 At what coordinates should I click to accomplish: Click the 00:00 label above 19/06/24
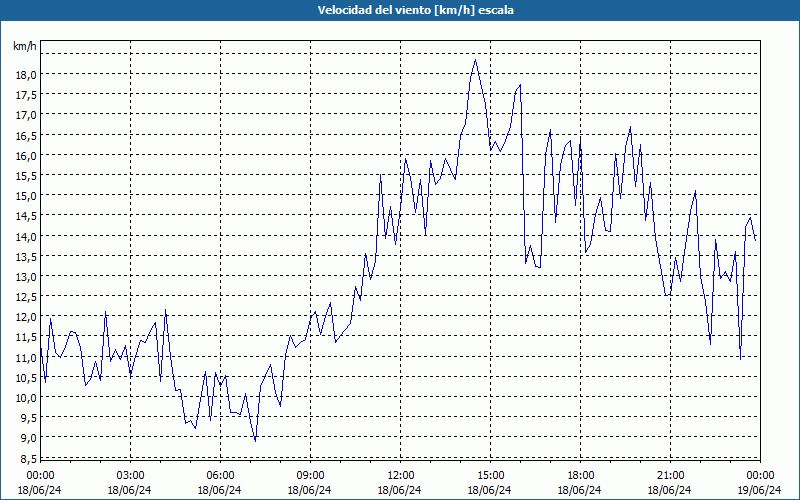[760, 476]
